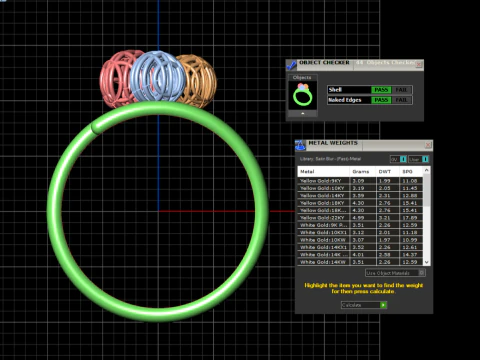This screenshot has width=480, height=360.
Task: Click the SPG column header
Action: 411,171
